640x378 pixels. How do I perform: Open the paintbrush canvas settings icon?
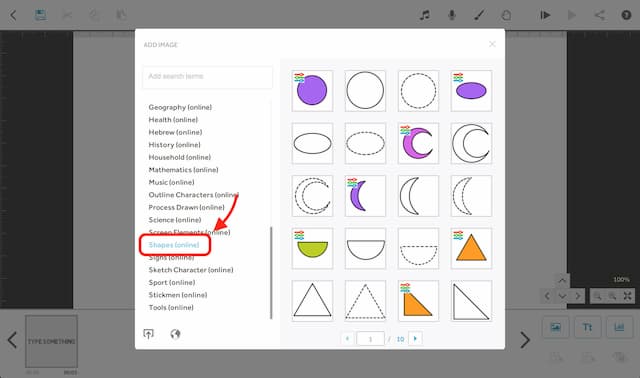coord(479,16)
